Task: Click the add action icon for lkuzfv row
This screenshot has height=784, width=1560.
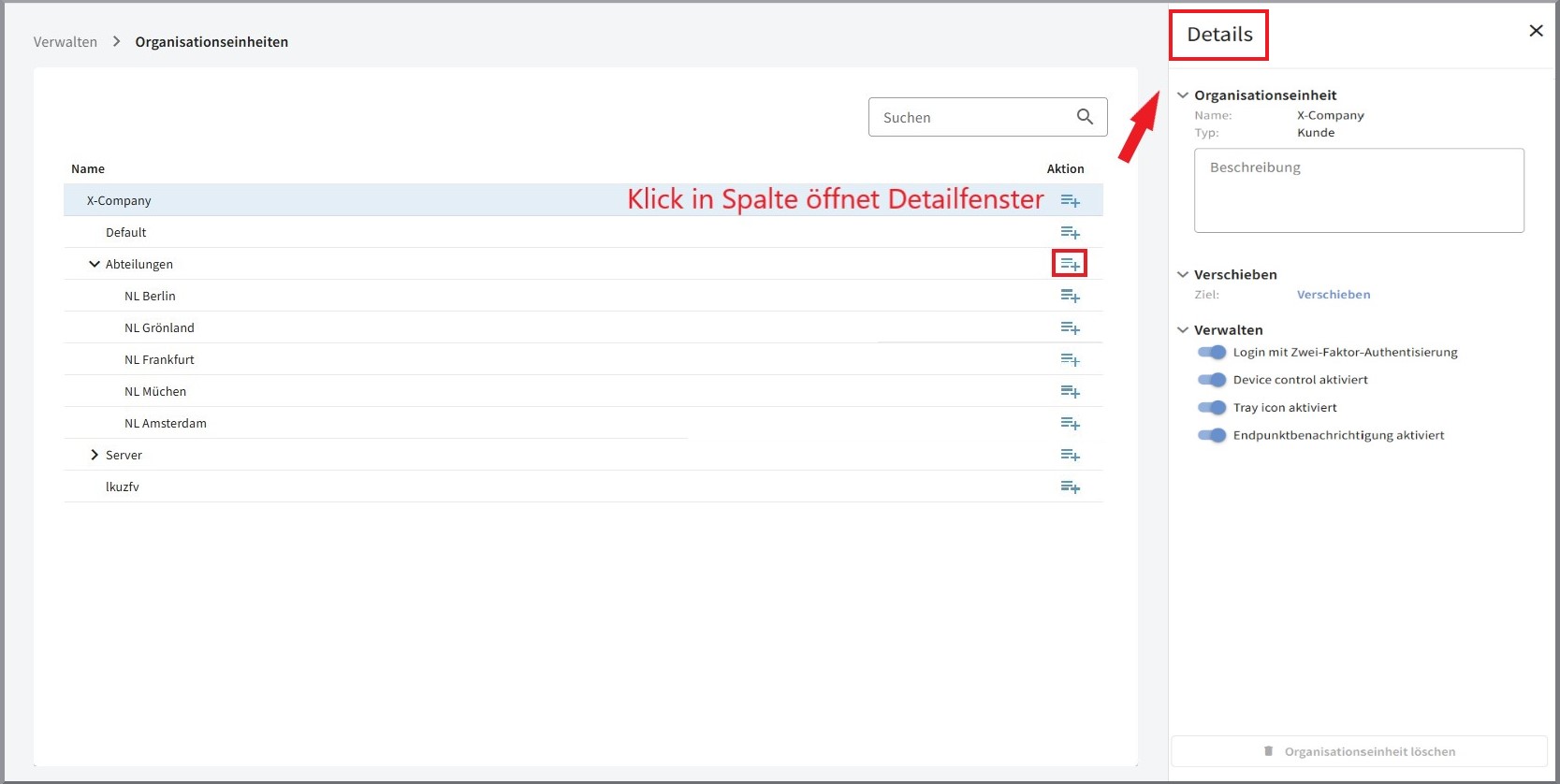Action: coord(1070,487)
